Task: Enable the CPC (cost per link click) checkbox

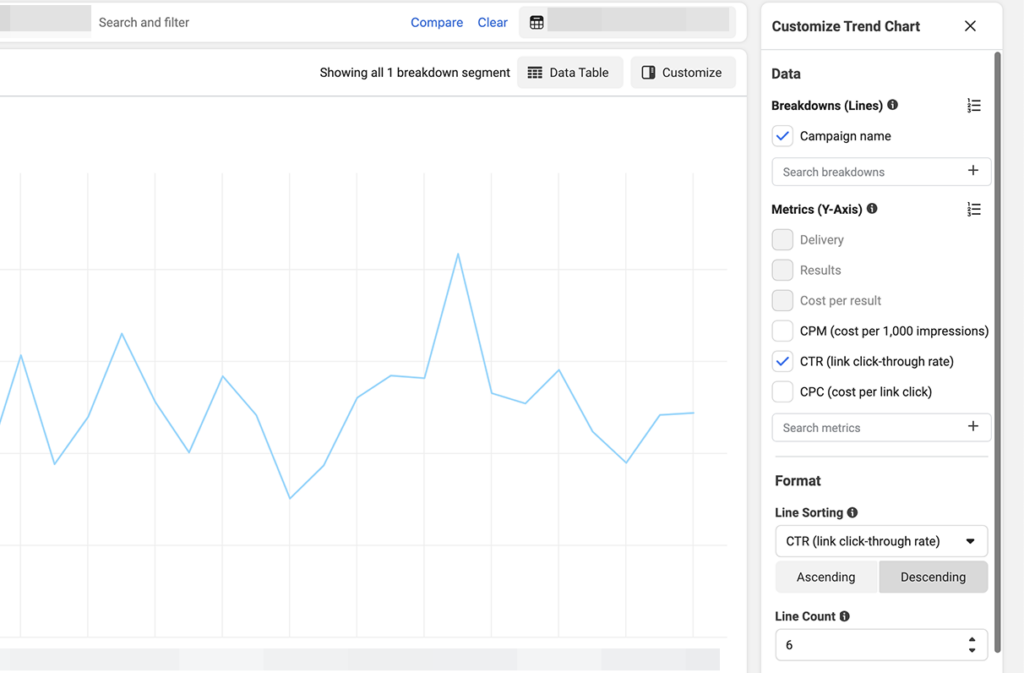Action: pos(782,391)
